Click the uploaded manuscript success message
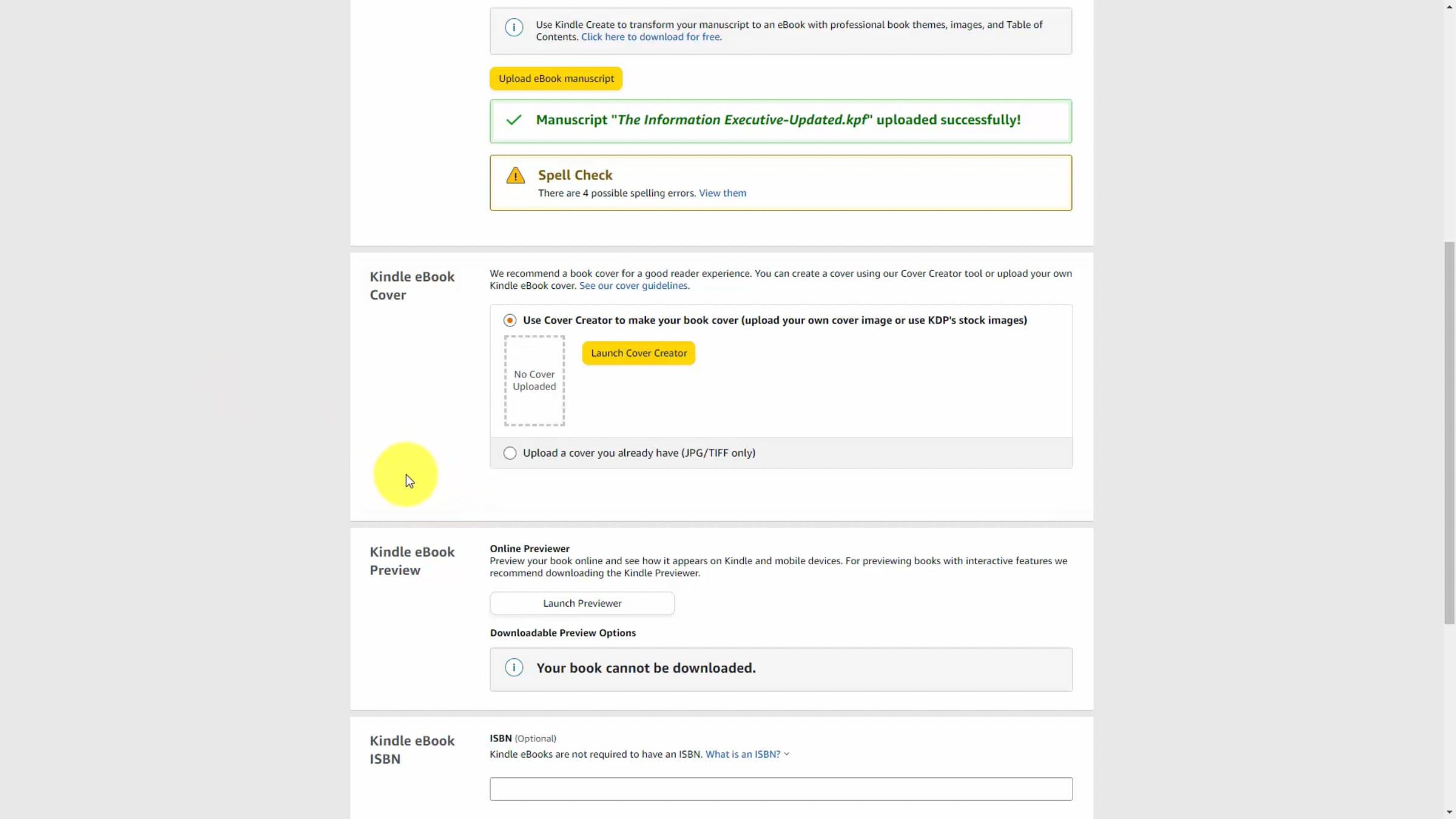This screenshot has width=1456, height=819. click(778, 120)
